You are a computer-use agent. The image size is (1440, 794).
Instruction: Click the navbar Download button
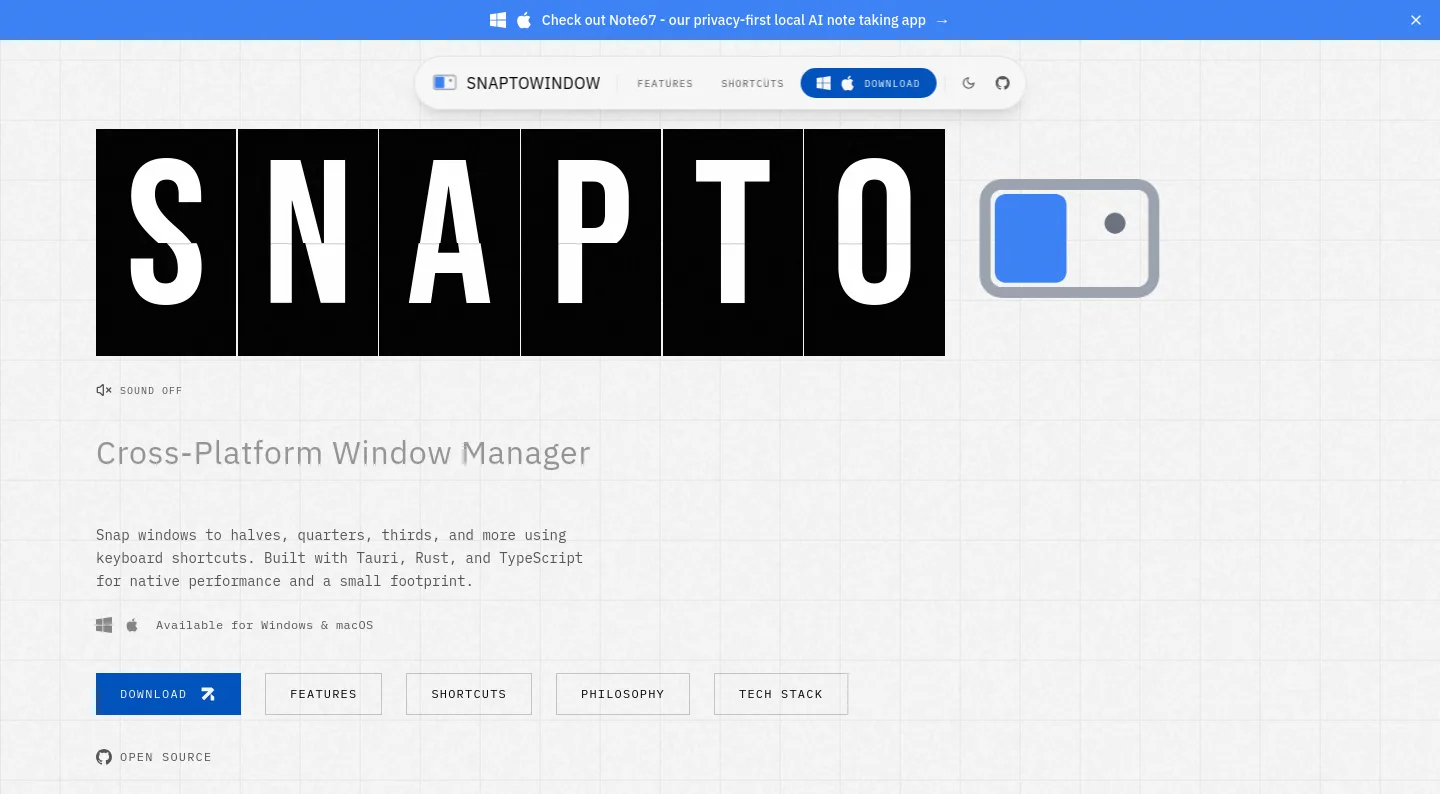tap(868, 83)
